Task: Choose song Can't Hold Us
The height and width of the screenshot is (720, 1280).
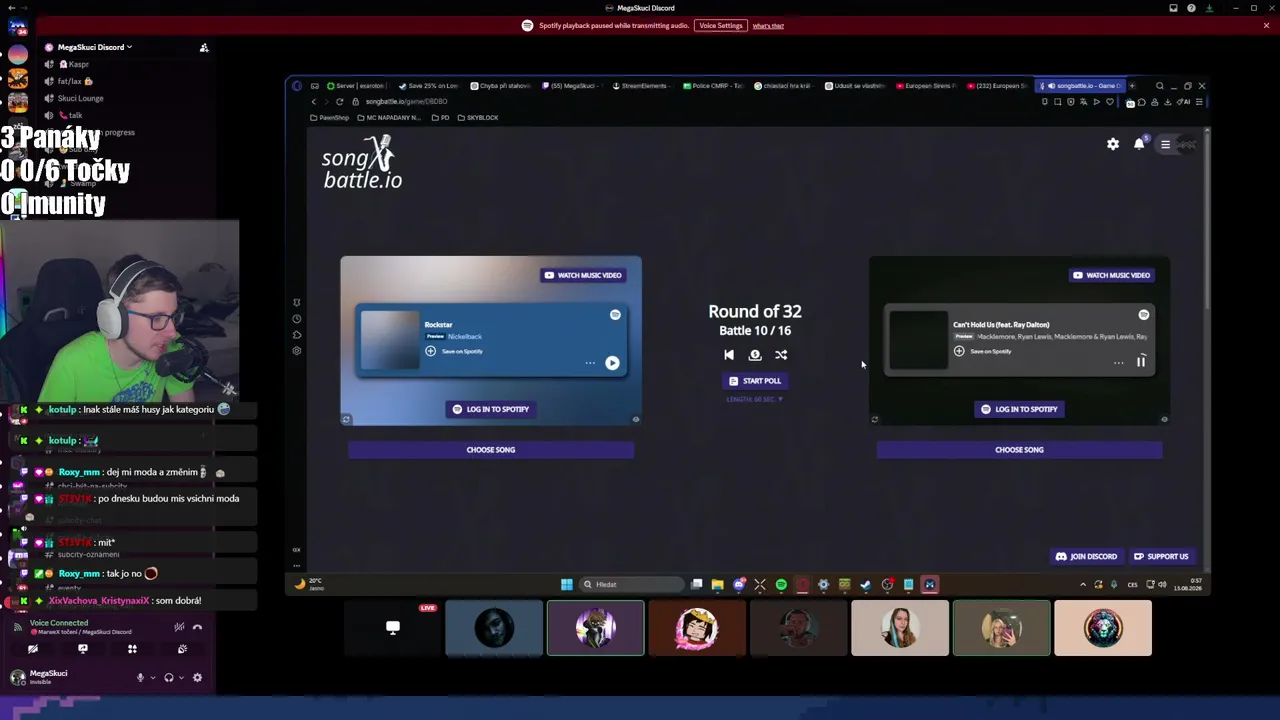Action: (1019, 450)
